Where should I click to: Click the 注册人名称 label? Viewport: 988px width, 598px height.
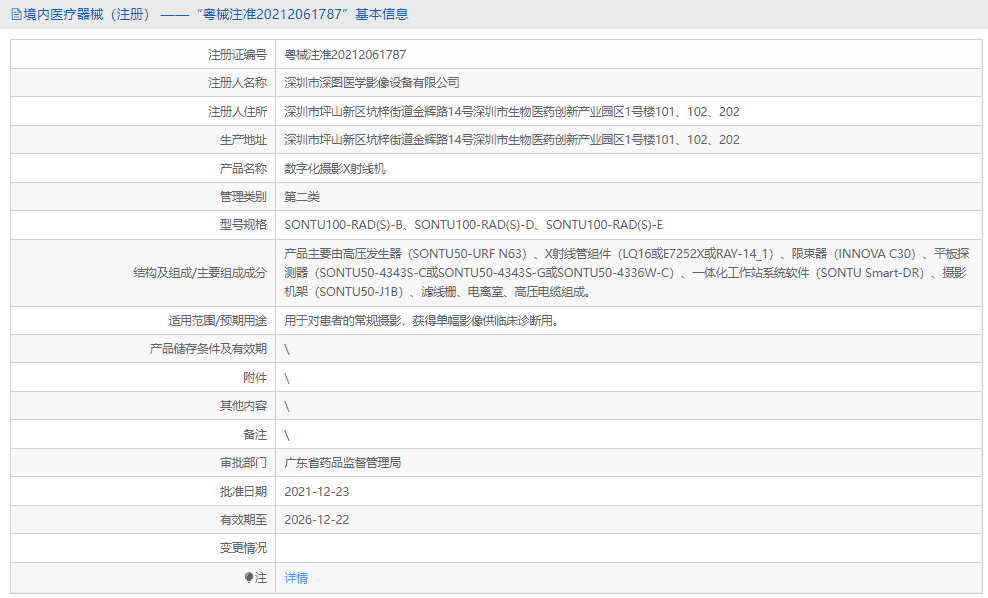[238, 83]
